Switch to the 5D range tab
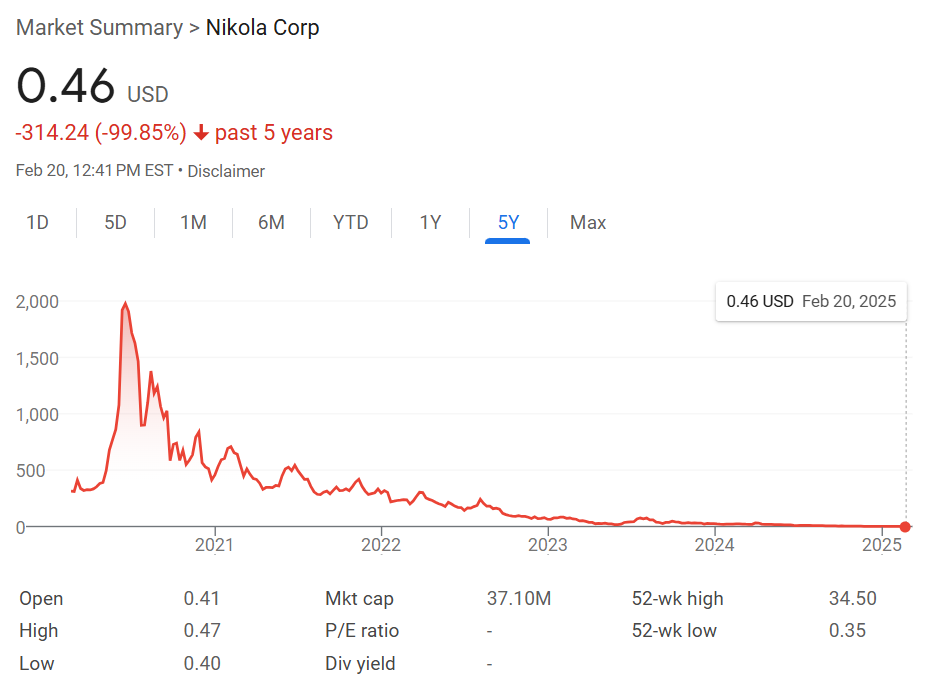 pyautogui.click(x=116, y=222)
